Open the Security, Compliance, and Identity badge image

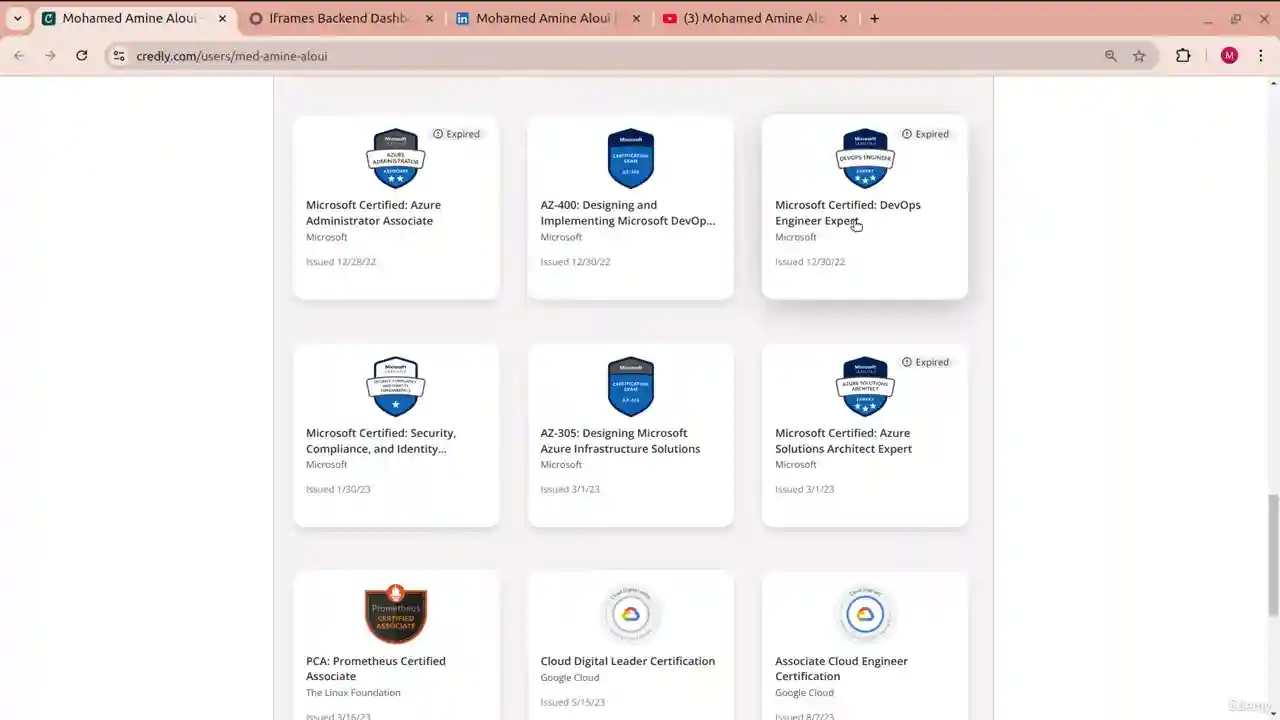[396, 386]
